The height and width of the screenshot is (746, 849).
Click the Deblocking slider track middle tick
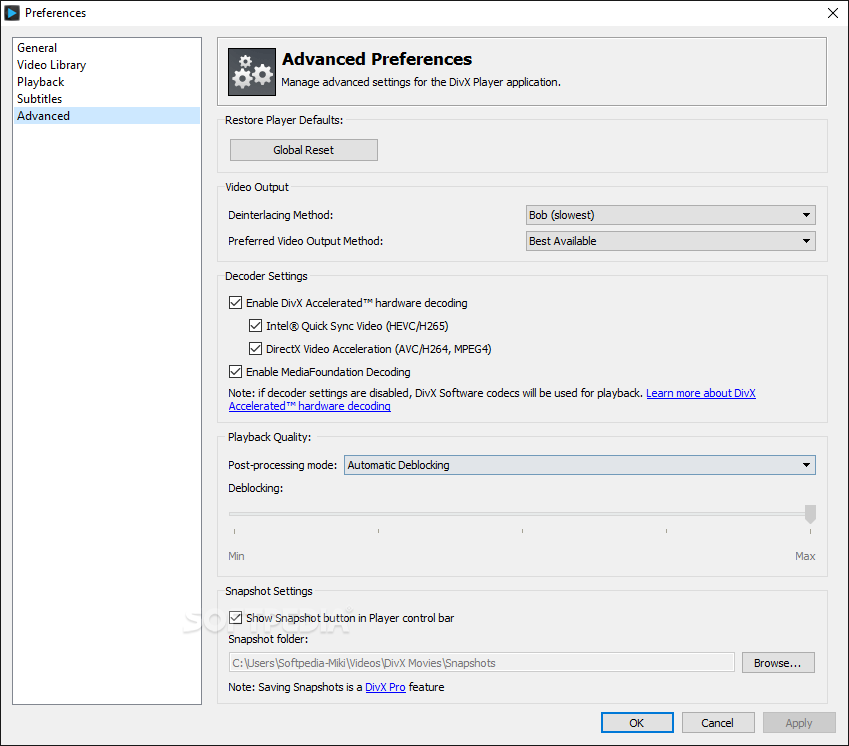[522, 531]
